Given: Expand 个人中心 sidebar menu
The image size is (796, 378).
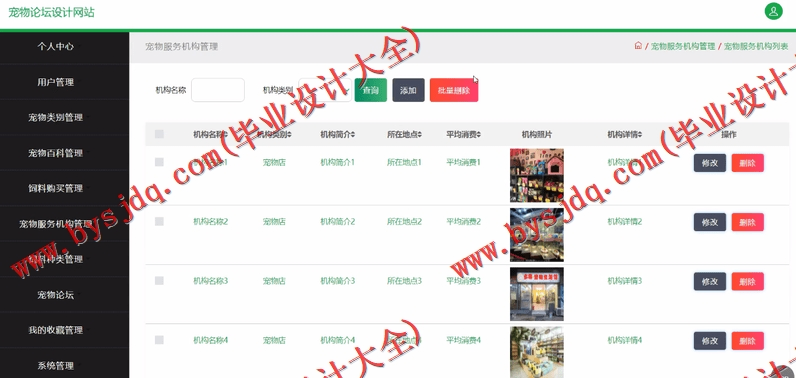Looking at the screenshot, I should [55, 46].
